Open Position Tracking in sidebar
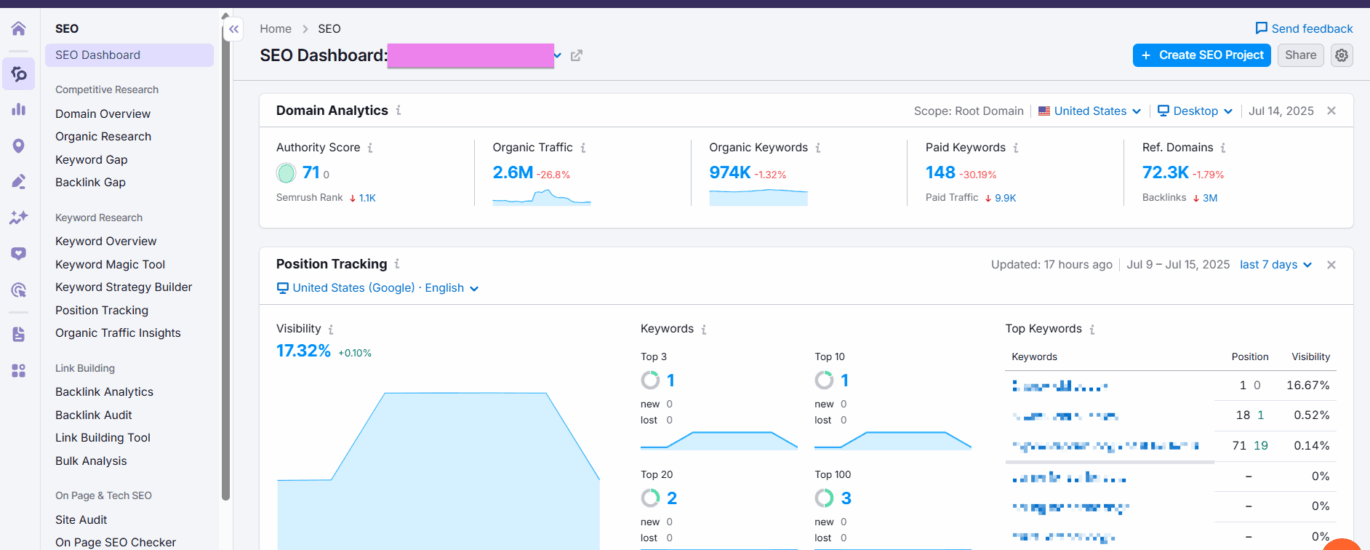Screen dimensions: 1370x550 click(102, 311)
